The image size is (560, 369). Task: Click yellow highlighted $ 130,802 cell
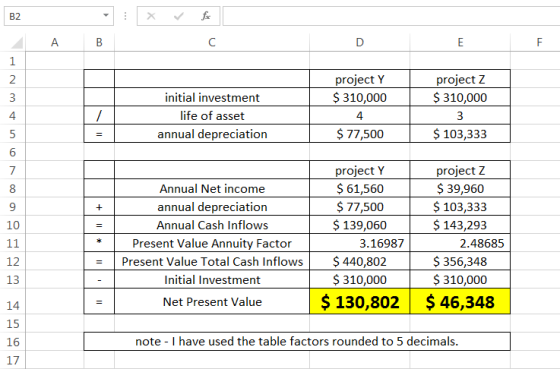(360, 302)
